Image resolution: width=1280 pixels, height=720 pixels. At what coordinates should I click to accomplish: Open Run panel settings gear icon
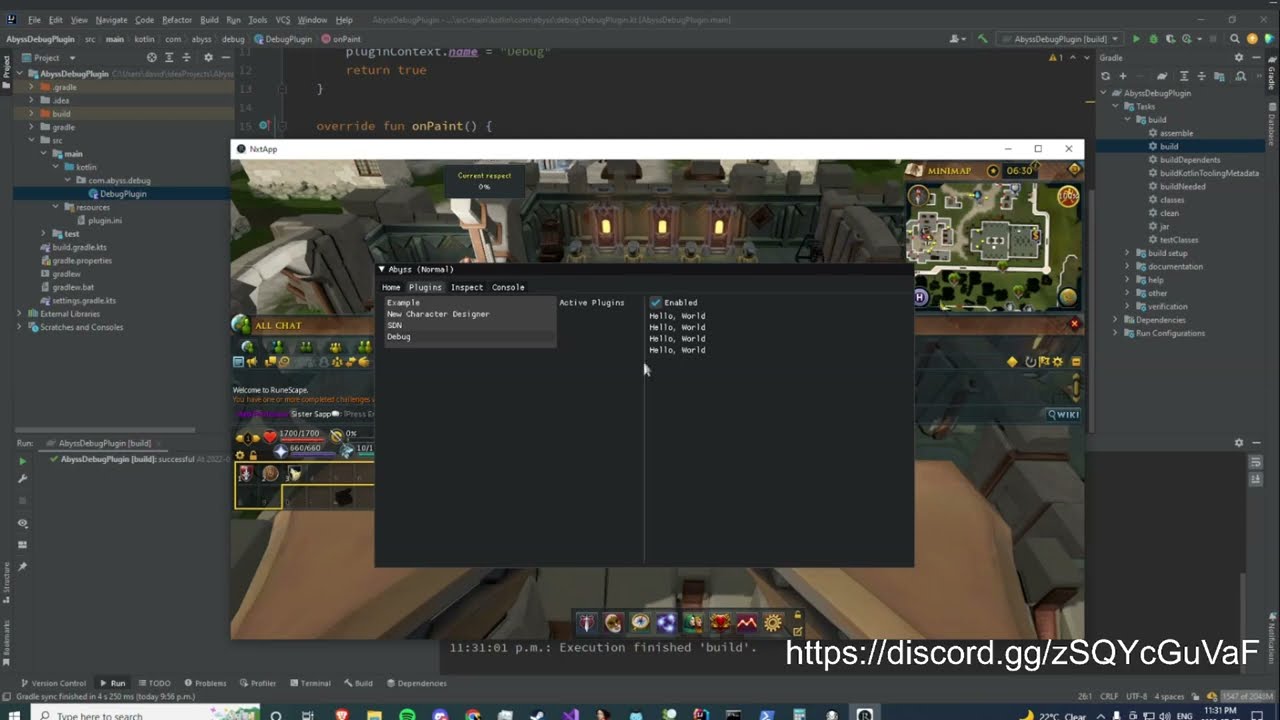(x=1239, y=443)
